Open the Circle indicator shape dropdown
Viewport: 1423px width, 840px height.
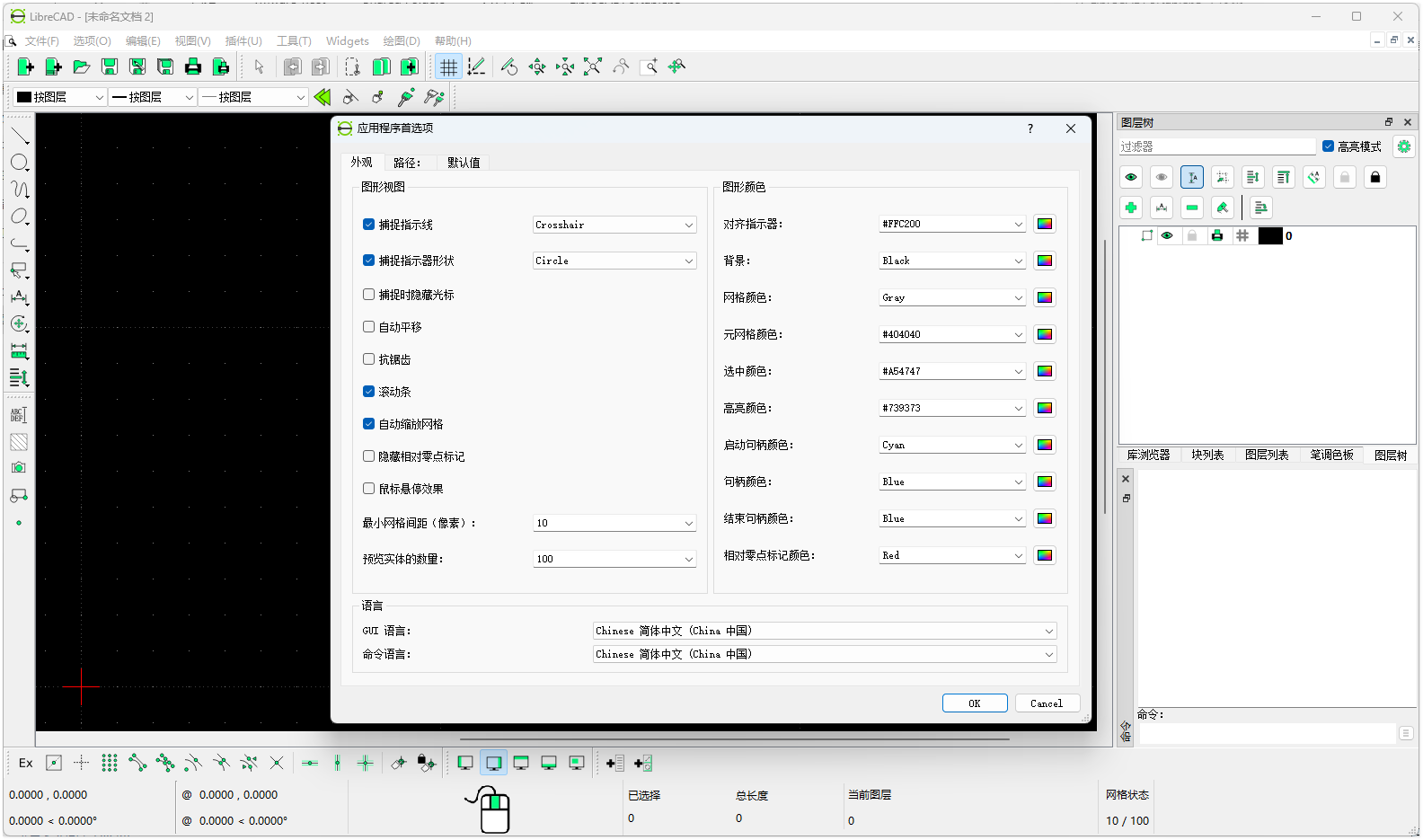click(614, 261)
